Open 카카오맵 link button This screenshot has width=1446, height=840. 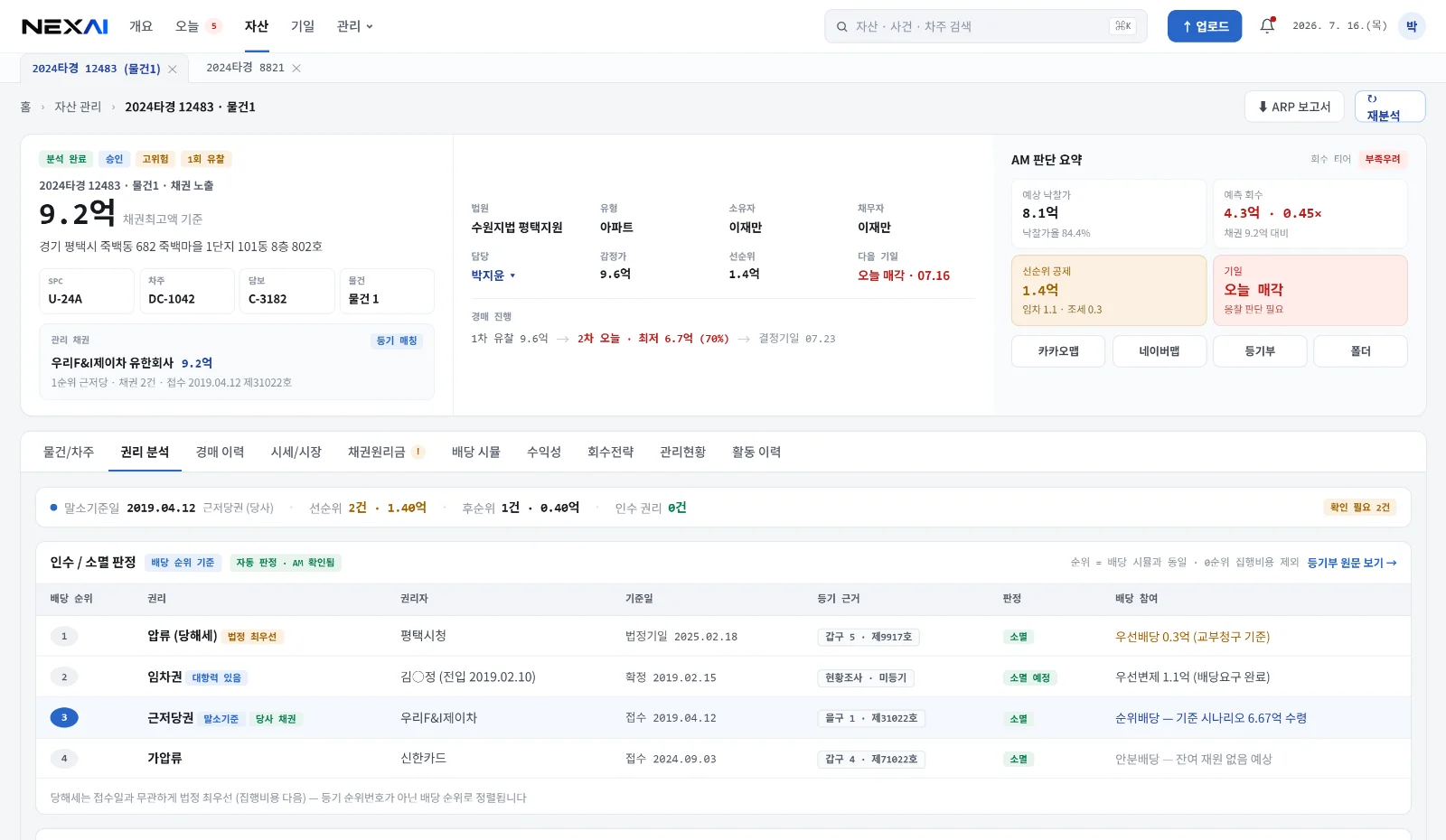[x=1058, y=351]
